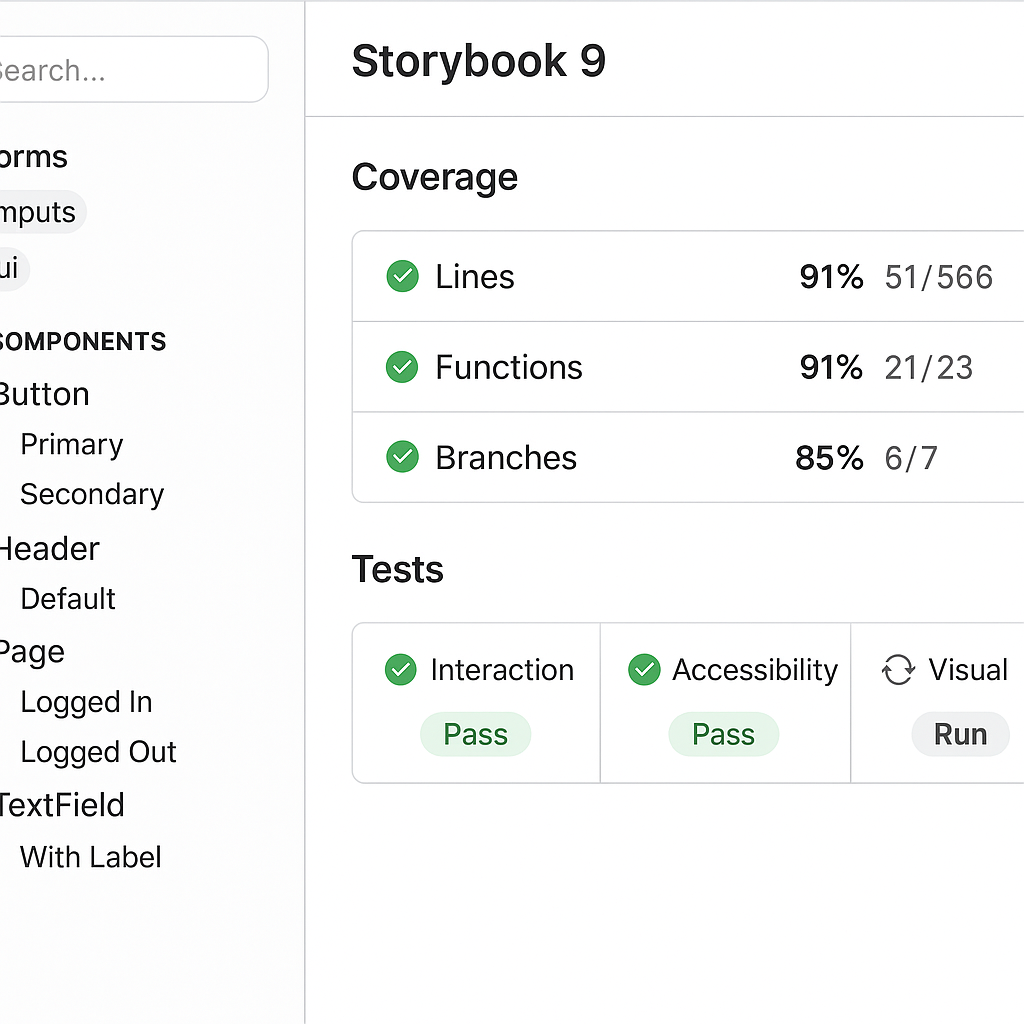Select the Branches coverage label

pyautogui.click(x=506, y=458)
